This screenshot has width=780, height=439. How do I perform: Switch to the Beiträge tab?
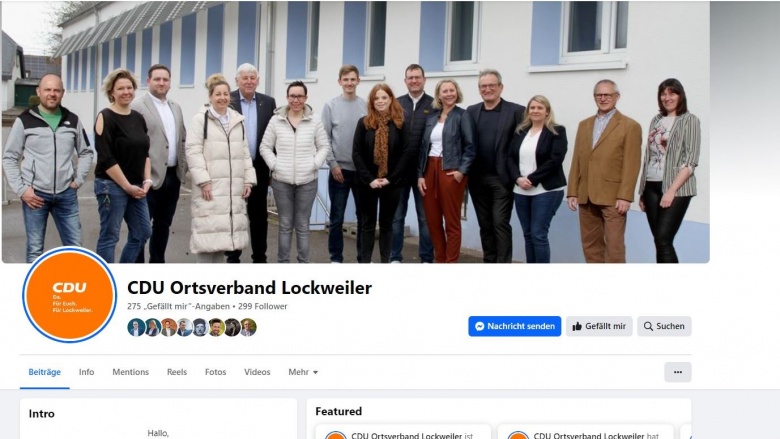tap(44, 372)
